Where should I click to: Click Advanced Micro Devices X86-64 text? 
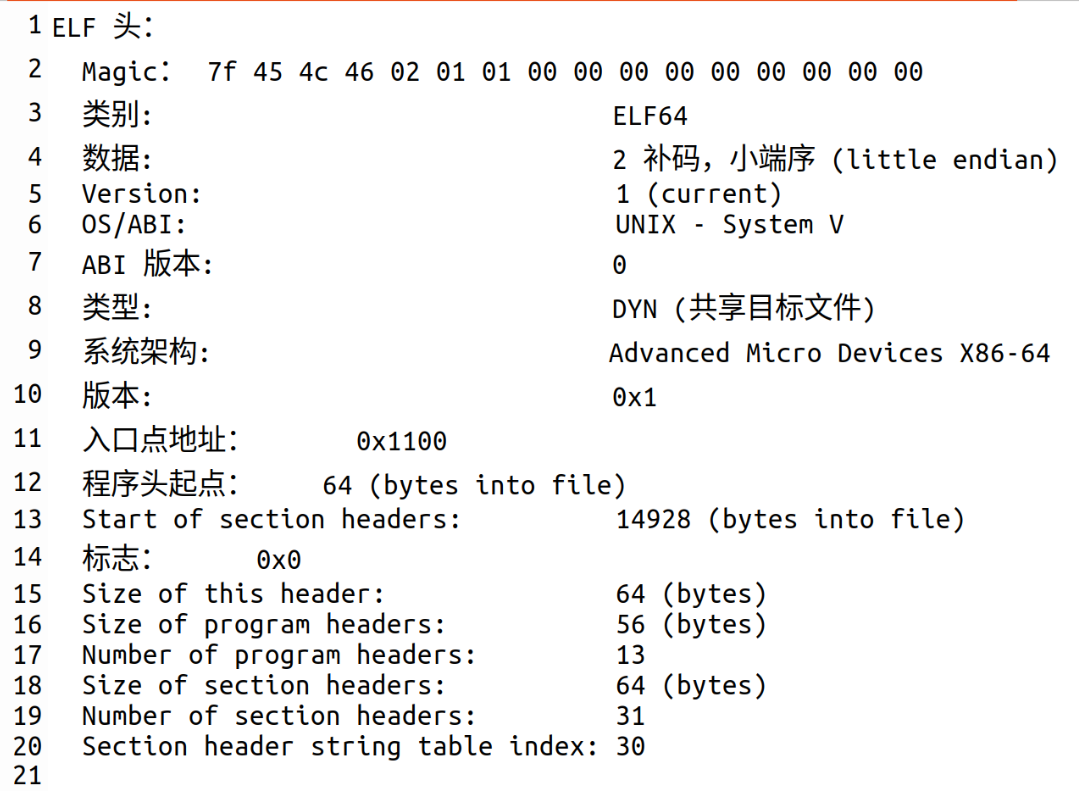[829, 353]
